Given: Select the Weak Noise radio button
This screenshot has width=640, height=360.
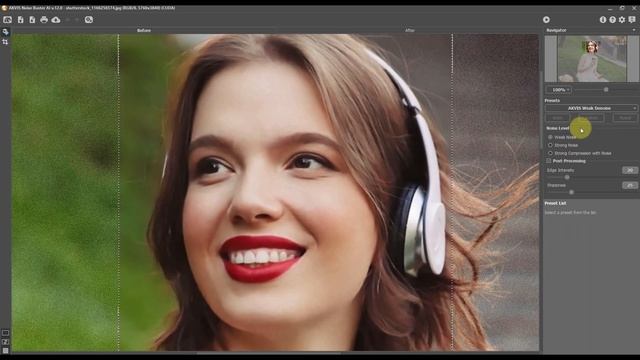Looking at the screenshot, I should [550, 137].
